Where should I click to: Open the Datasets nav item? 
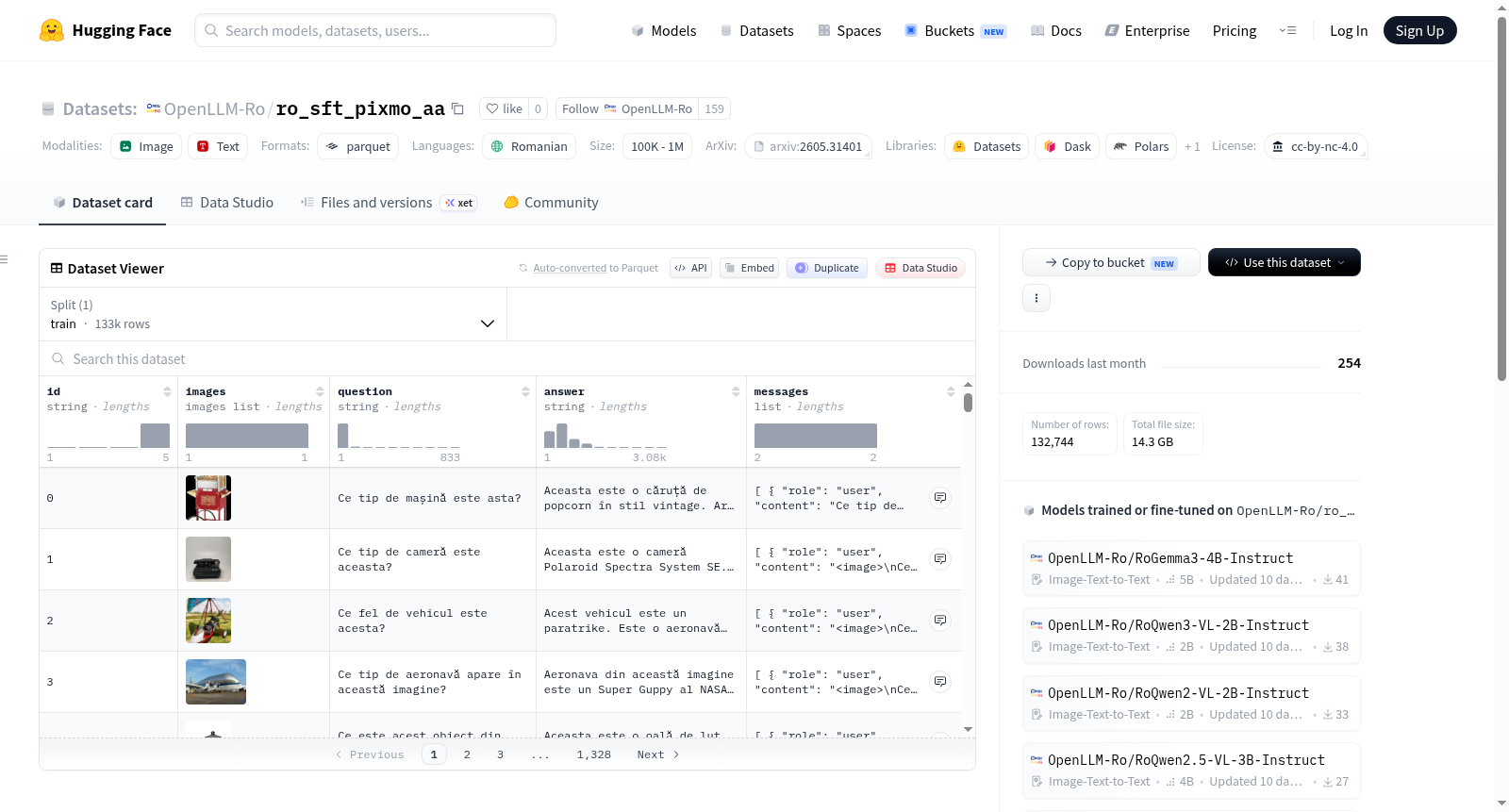click(757, 30)
